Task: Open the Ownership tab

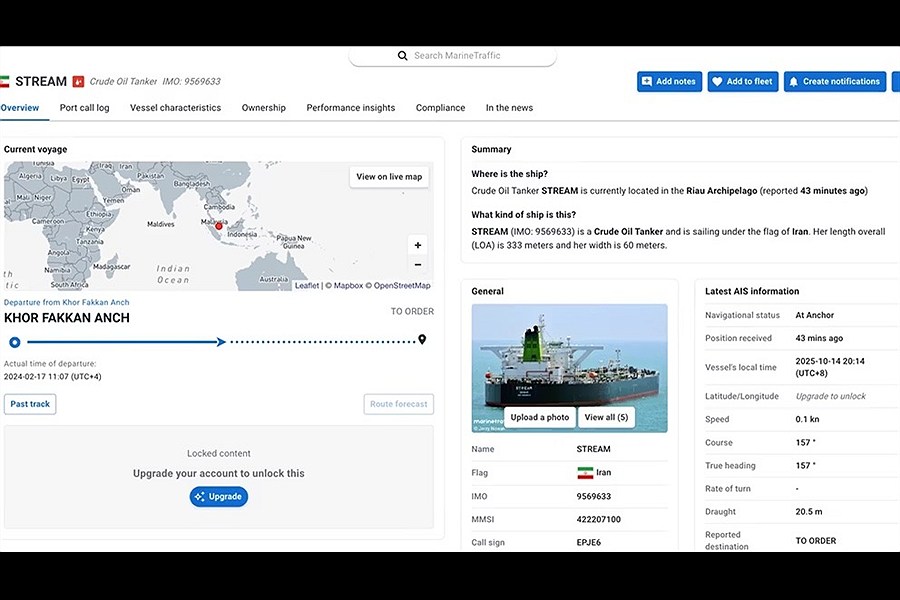Action: point(263,108)
